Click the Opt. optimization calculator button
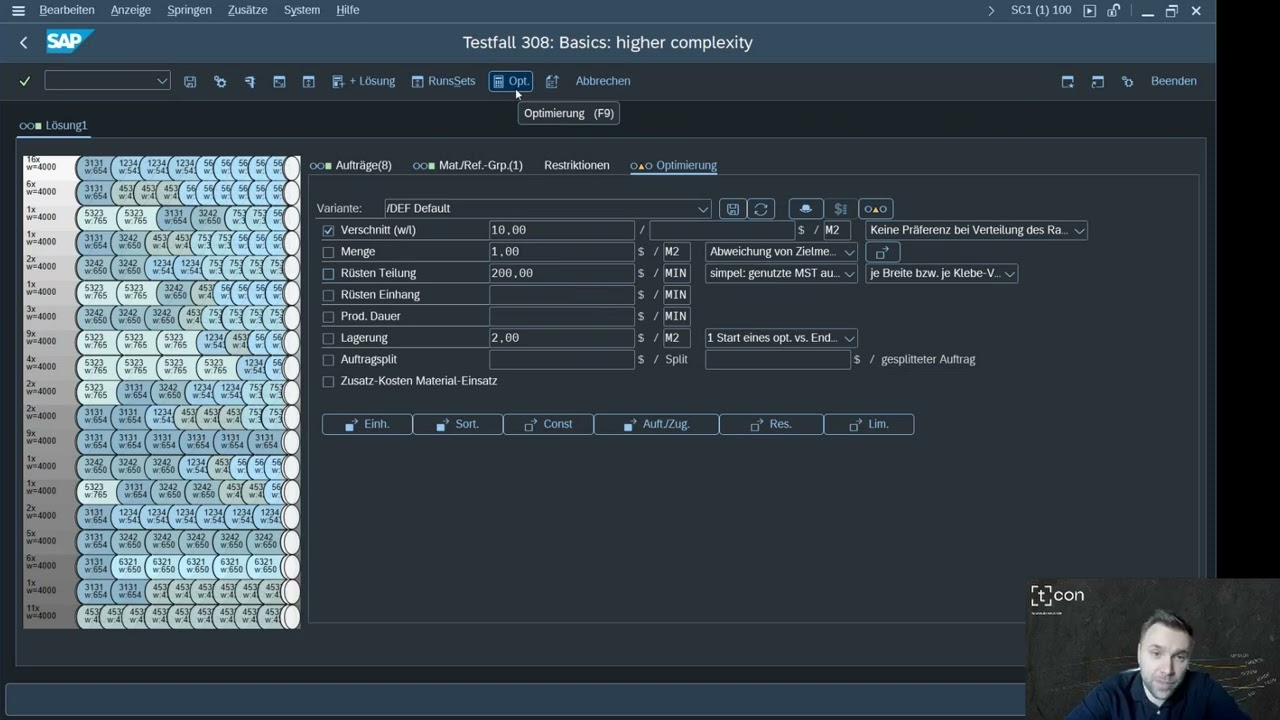This screenshot has width=1280, height=720. click(x=510, y=81)
